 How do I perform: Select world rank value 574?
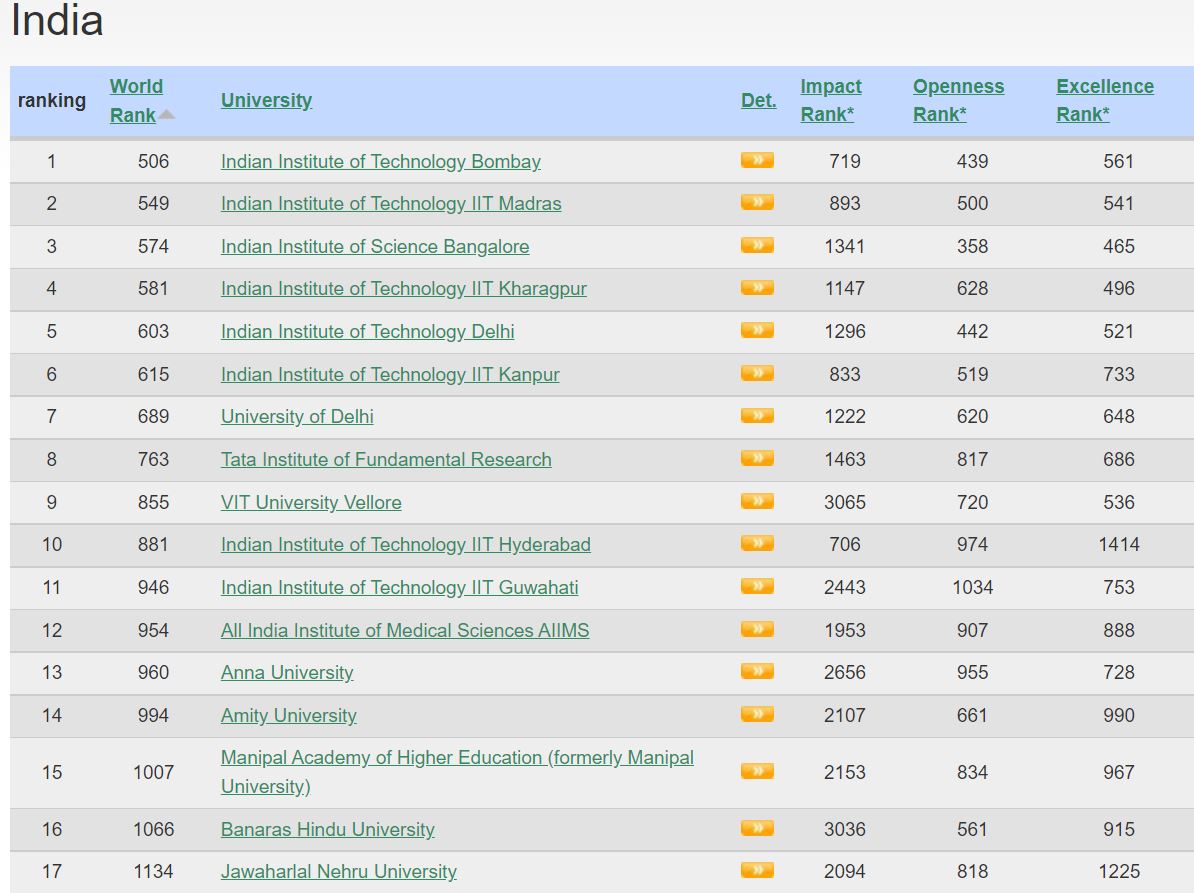[153, 247]
